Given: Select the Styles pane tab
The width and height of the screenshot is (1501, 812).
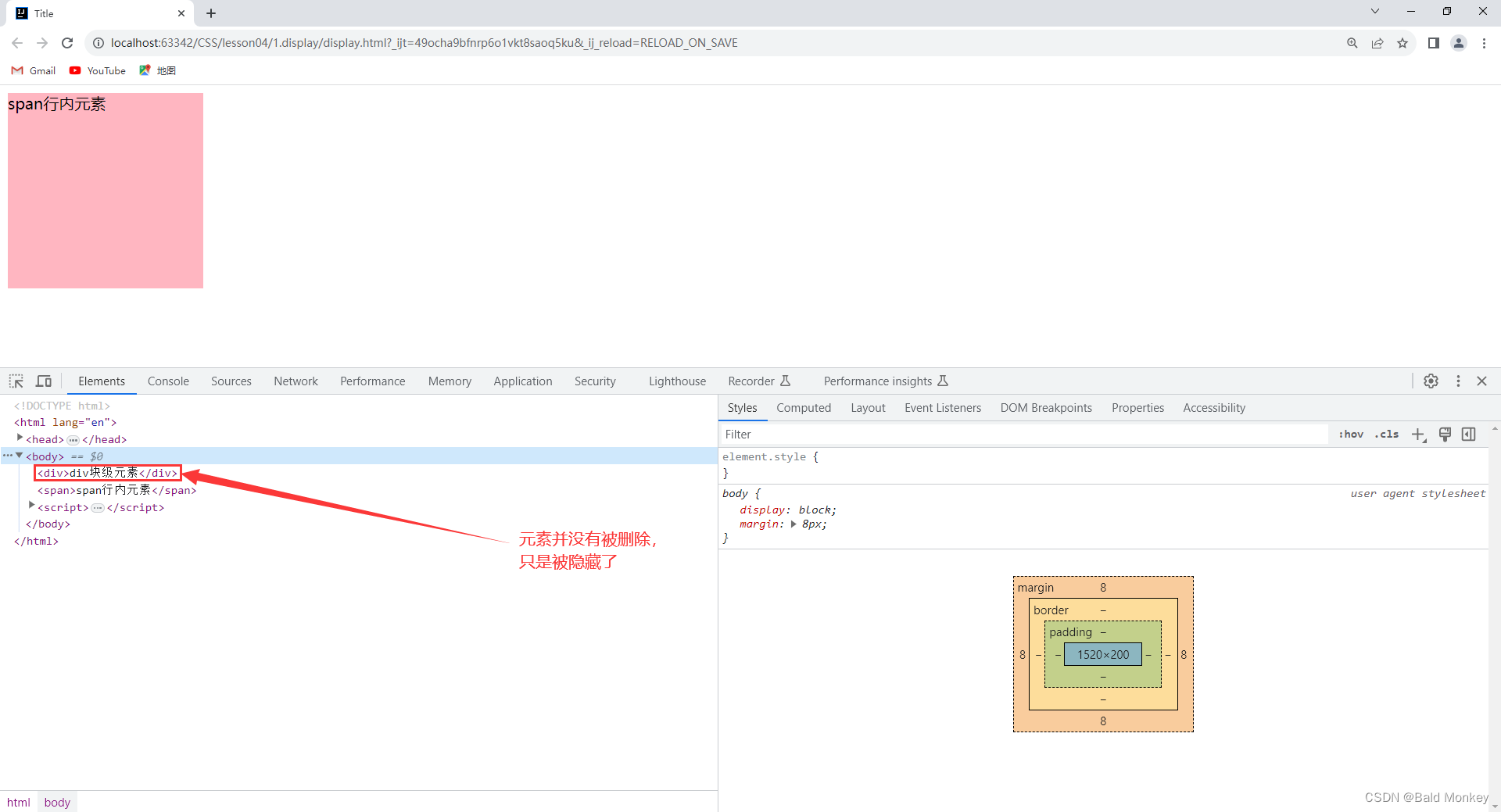Looking at the screenshot, I should coord(742,407).
